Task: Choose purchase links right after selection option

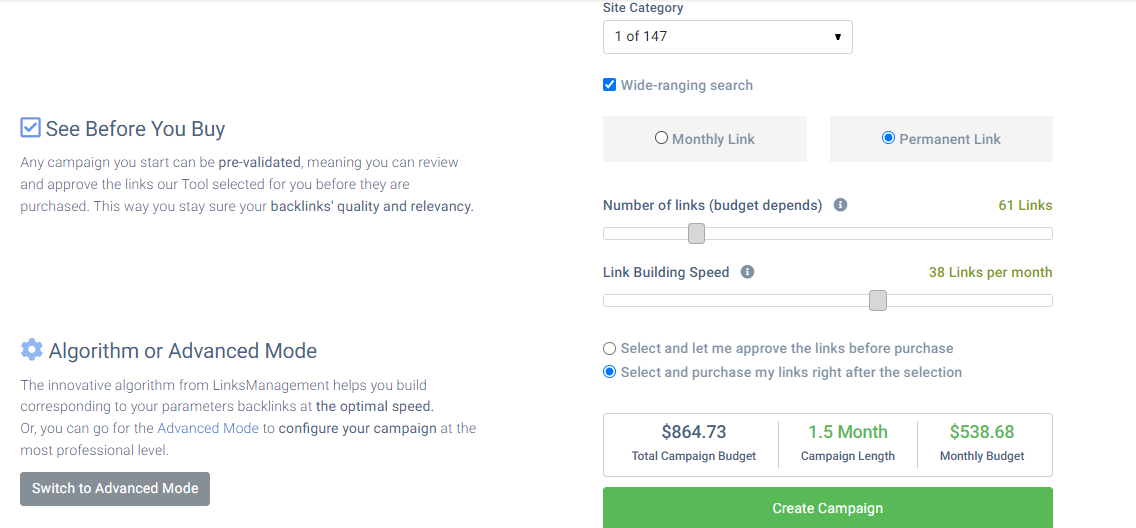Action: 609,372
